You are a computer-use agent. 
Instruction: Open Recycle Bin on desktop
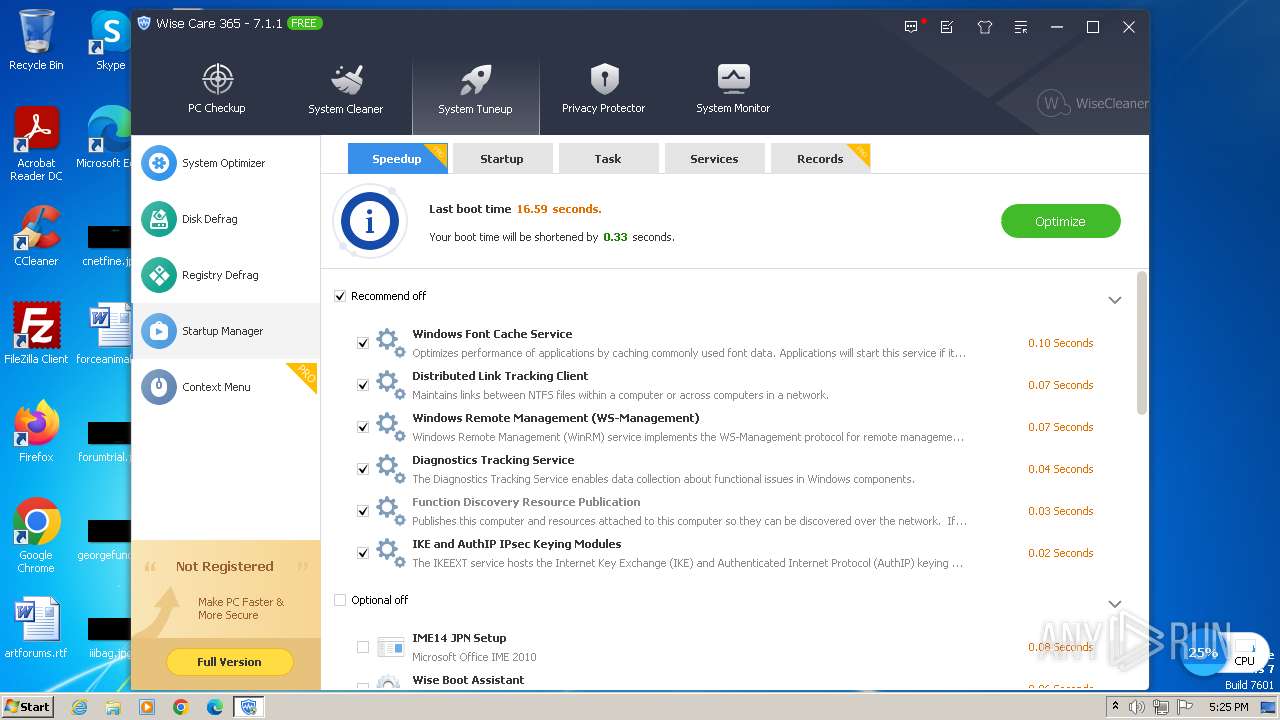point(36,40)
